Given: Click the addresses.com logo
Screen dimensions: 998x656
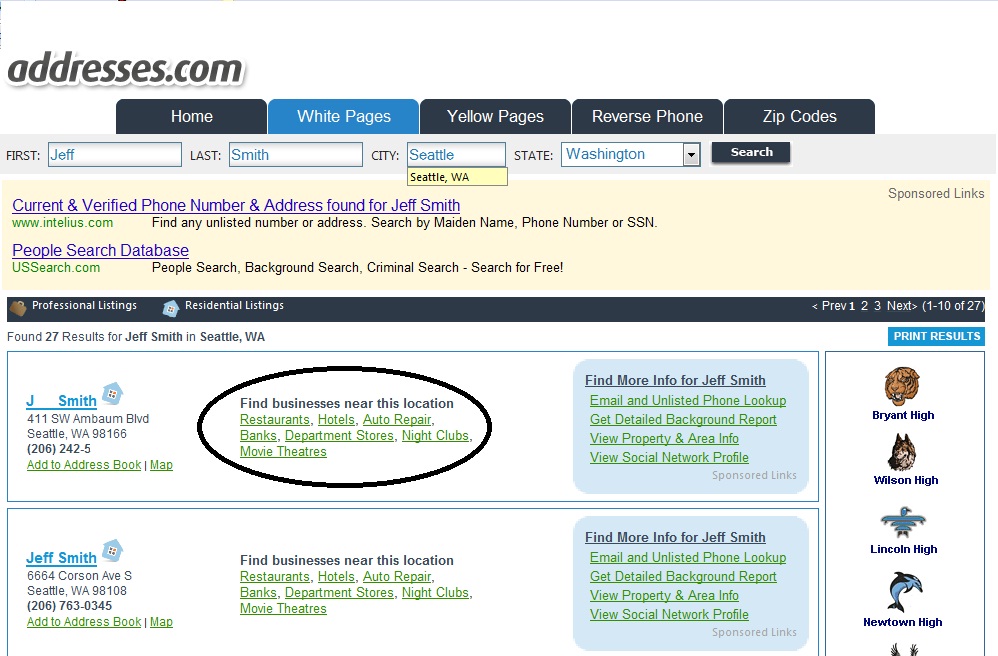Looking at the screenshot, I should pyautogui.click(x=125, y=69).
